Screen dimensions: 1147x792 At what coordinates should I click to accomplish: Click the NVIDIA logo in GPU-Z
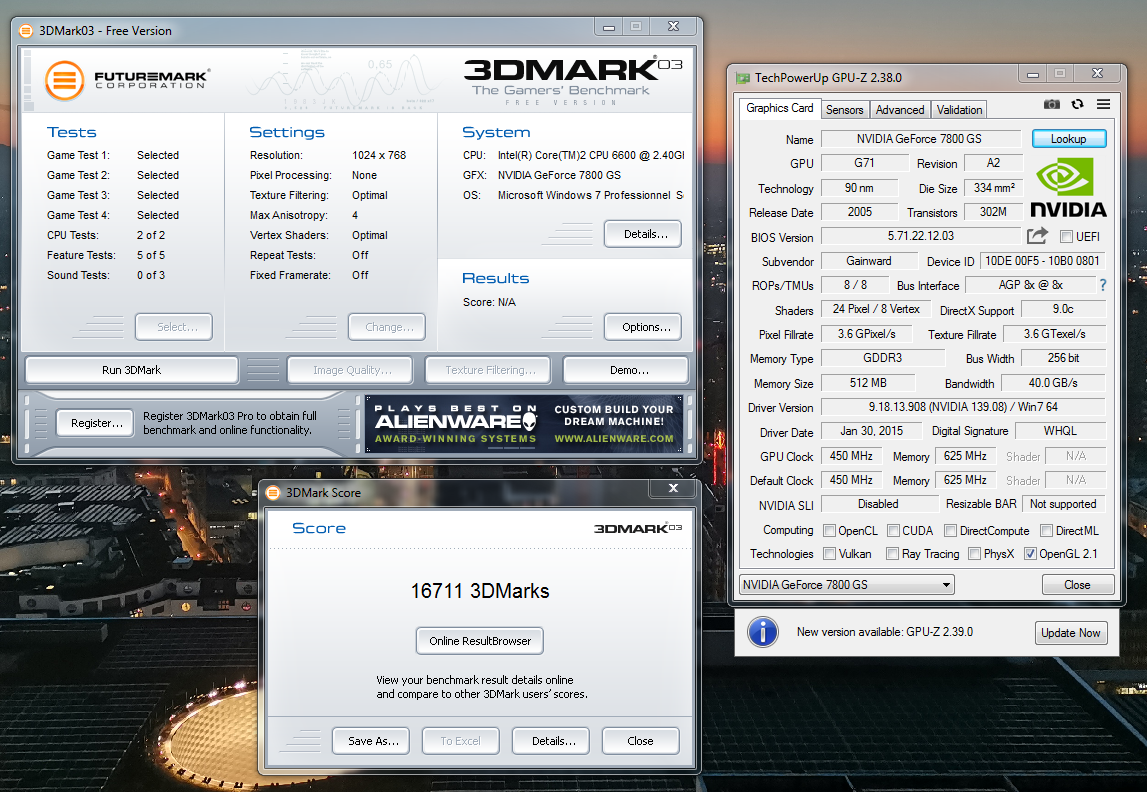[1068, 188]
